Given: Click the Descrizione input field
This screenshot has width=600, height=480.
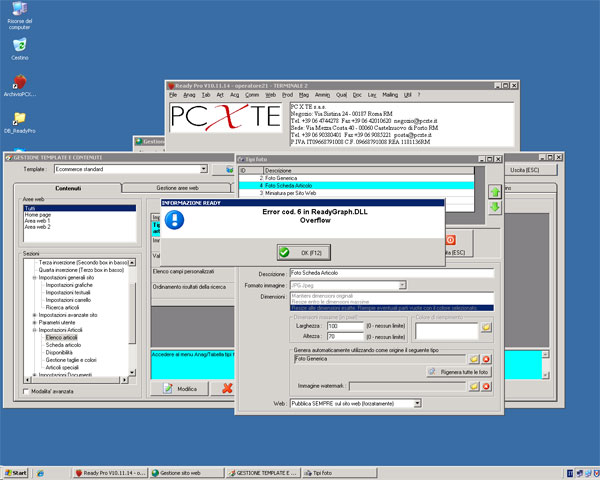Looking at the screenshot, I should pyautogui.click(x=392, y=273).
